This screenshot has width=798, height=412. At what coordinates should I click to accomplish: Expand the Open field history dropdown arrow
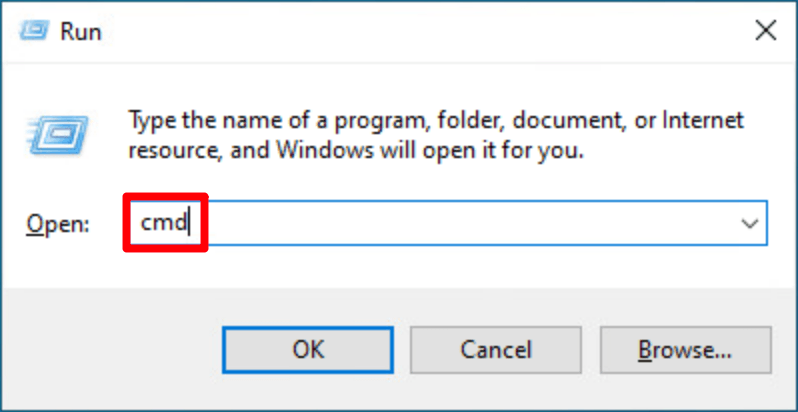pyautogui.click(x=750, y=223)
